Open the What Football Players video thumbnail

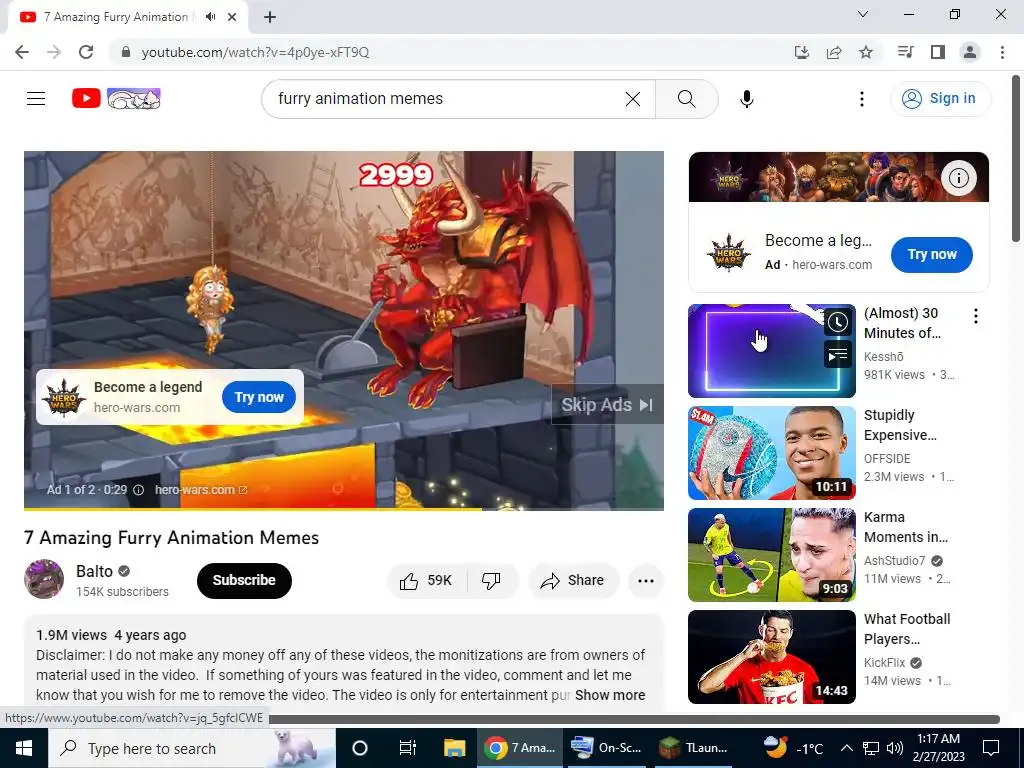(771, 656)
